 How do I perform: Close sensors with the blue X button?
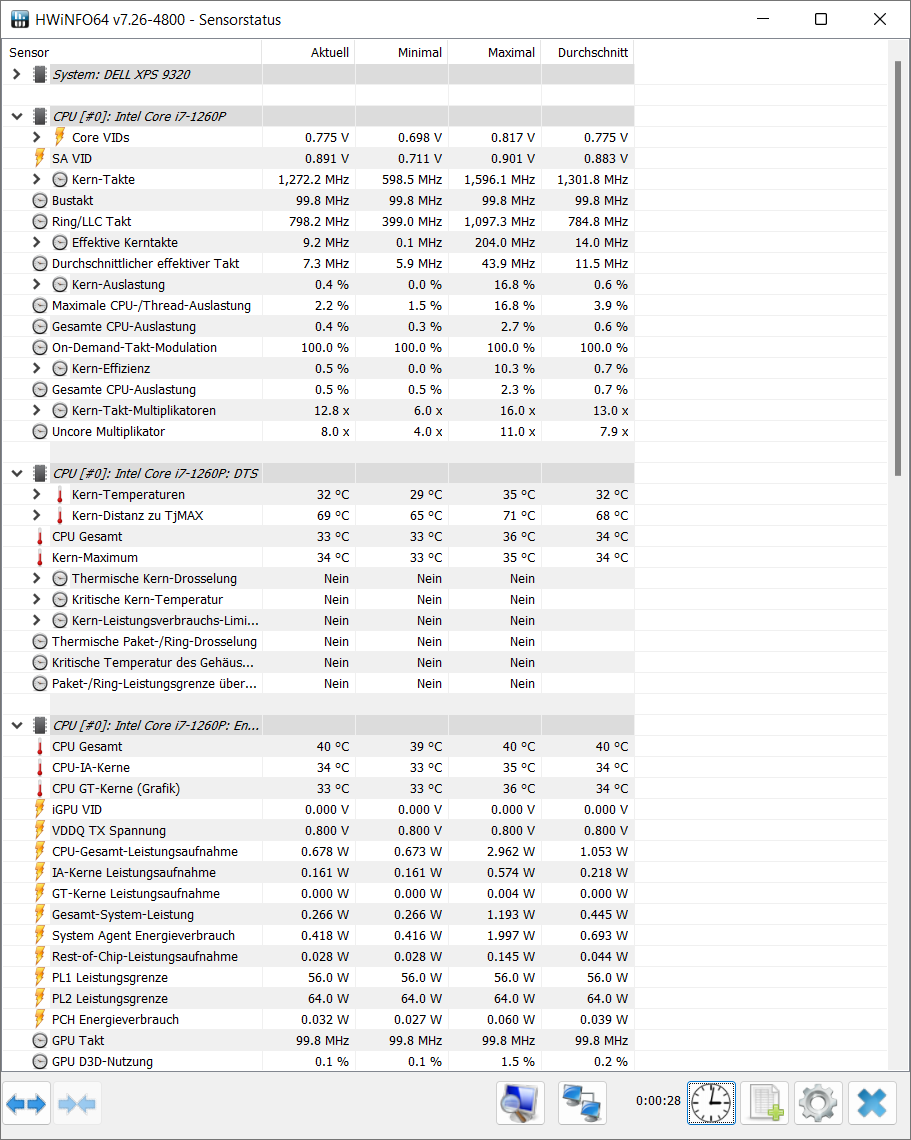click(x=872, y=1103)
